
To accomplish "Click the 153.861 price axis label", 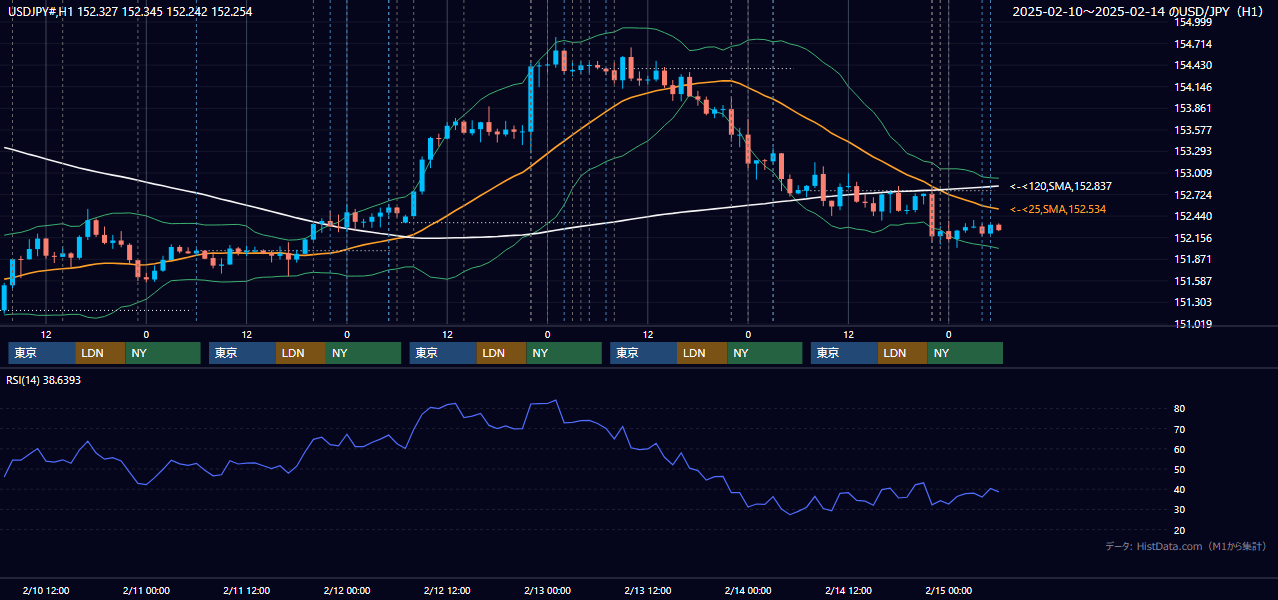I will (1193, 108).
